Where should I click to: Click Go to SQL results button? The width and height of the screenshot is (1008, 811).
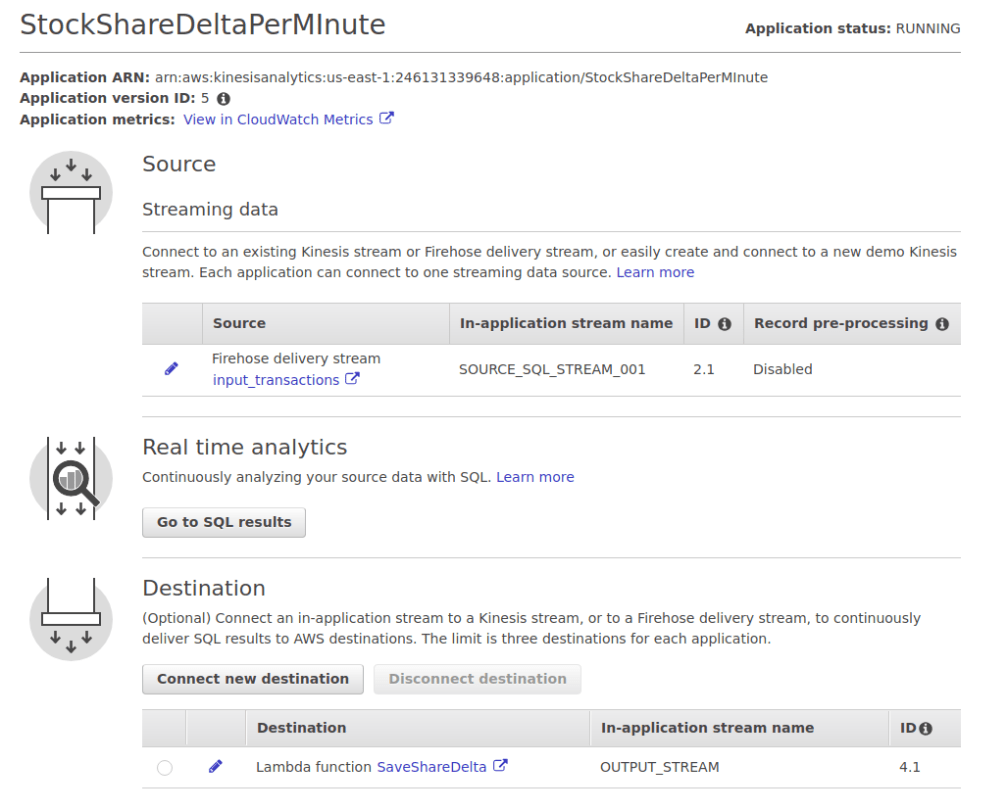[x=224, y=522]
